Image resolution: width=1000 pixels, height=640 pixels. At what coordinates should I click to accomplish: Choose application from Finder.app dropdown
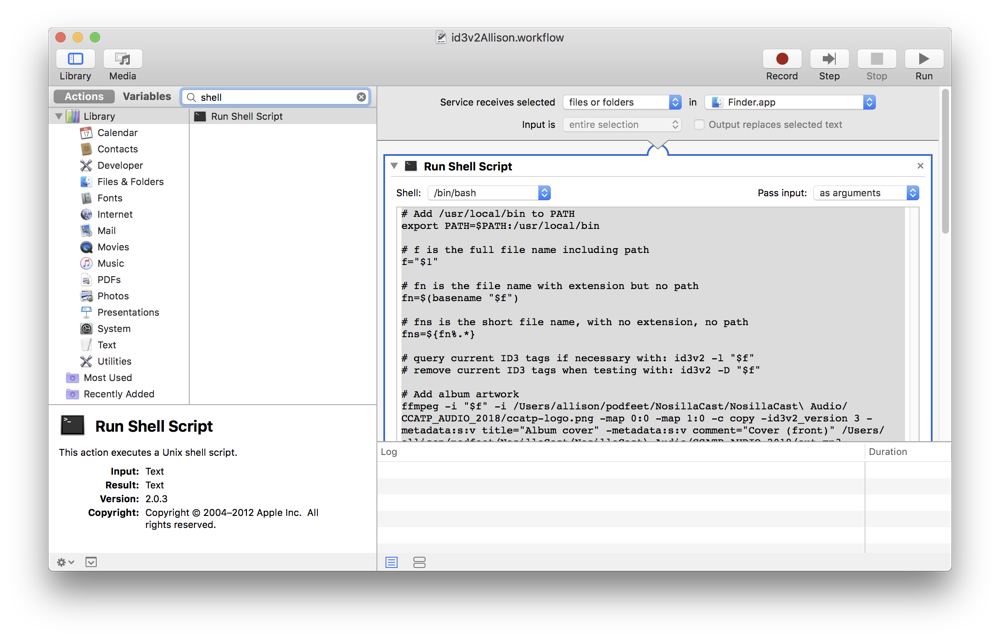(790, 102)
